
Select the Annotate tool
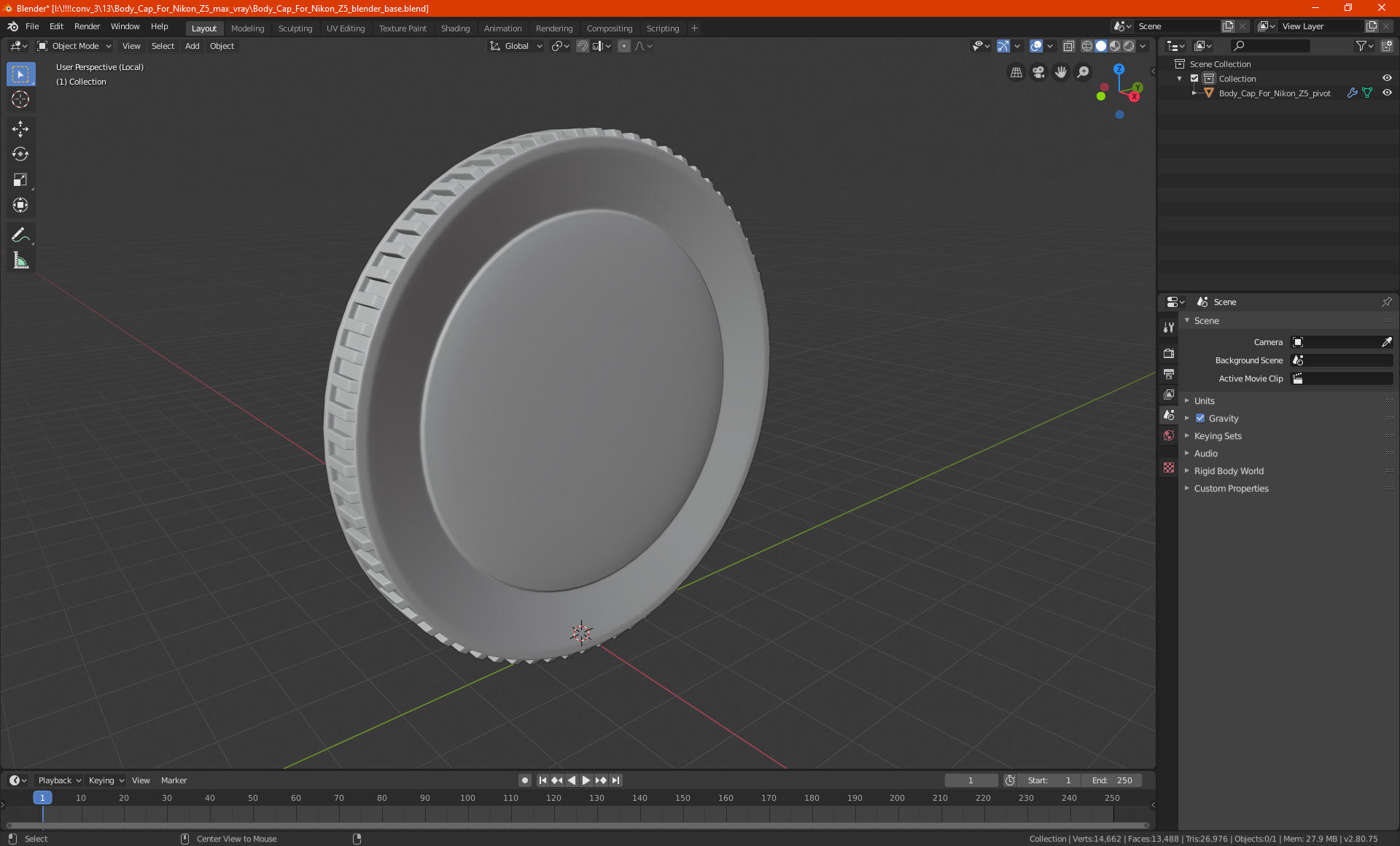pyautogui.click(x=20, y=235)
